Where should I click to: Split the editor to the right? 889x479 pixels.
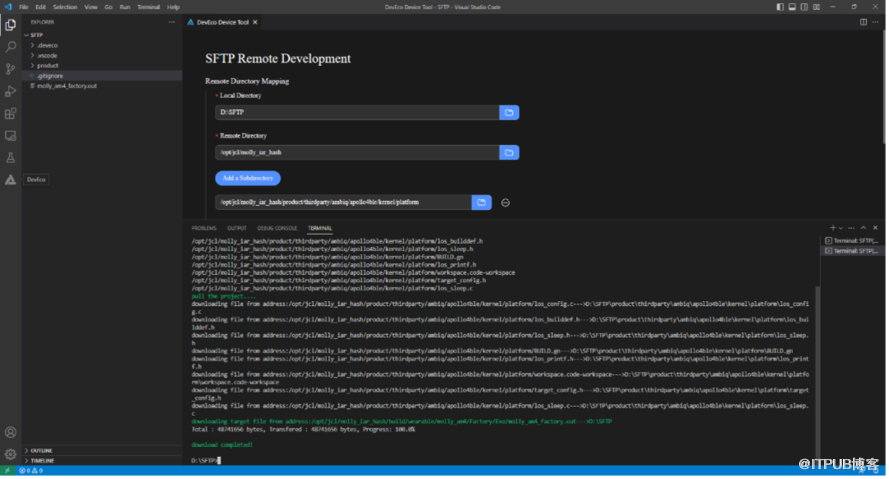pos(865,23)
